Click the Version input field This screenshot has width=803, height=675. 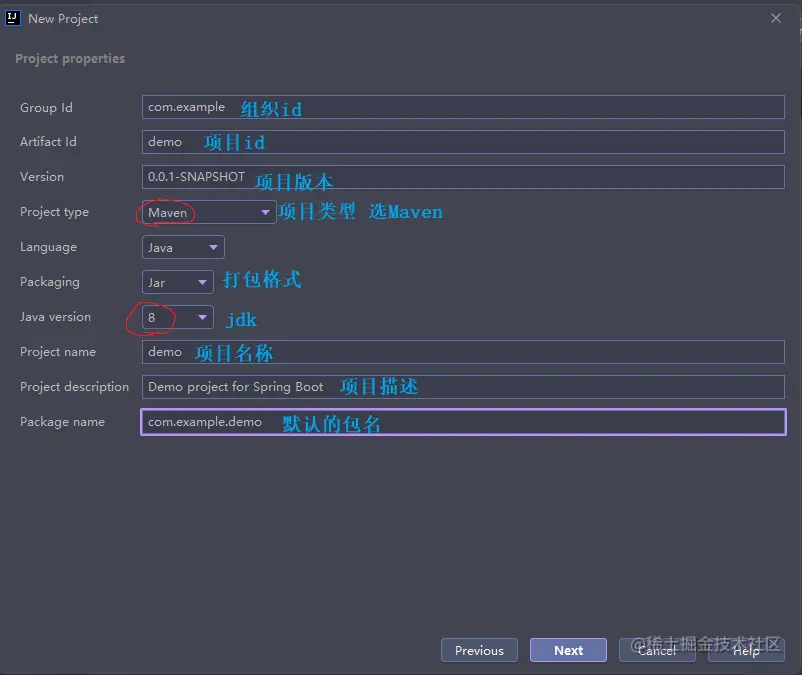click(x=463, y=177)
